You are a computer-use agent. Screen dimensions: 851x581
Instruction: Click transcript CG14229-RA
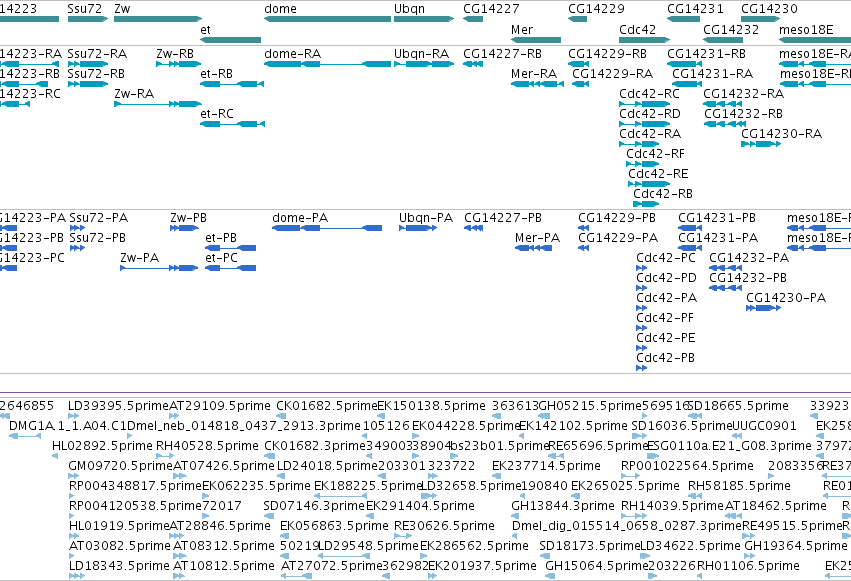point(581,84)
